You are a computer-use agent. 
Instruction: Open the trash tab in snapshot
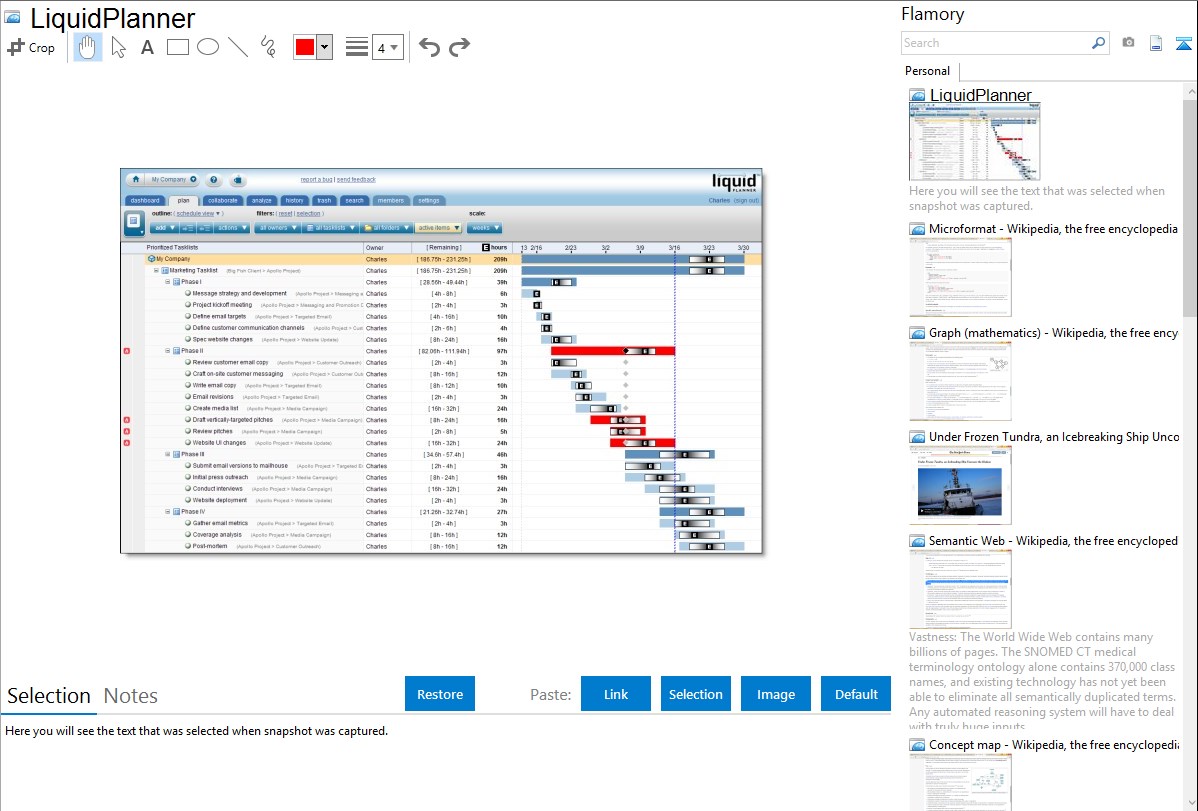tap(324, 200)
